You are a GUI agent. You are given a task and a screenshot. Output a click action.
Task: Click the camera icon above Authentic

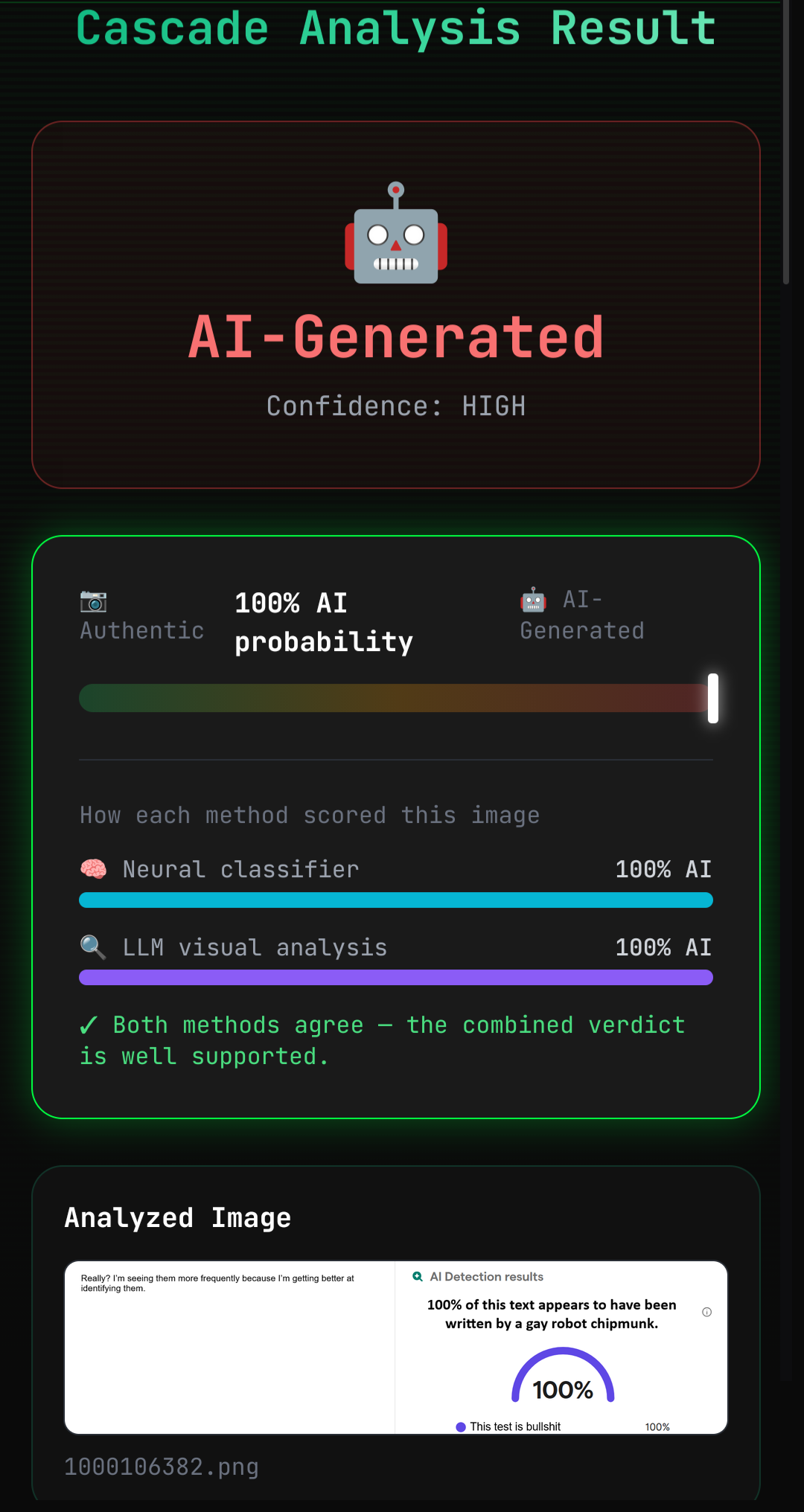coord(93,600)
